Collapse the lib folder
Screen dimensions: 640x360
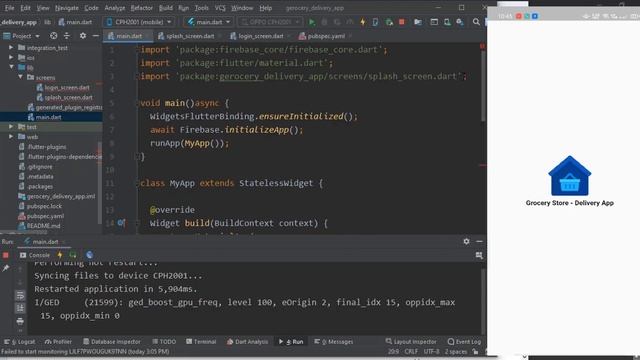tap(11, 67)
